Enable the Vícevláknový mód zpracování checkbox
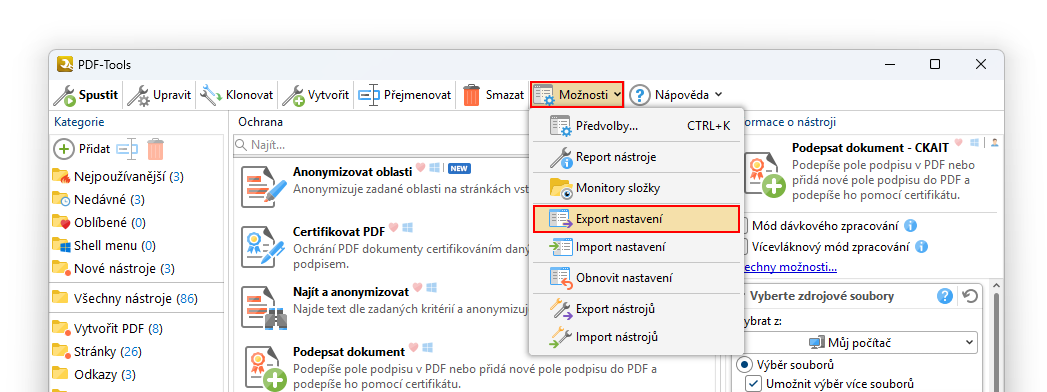 (x=743, y=247)
